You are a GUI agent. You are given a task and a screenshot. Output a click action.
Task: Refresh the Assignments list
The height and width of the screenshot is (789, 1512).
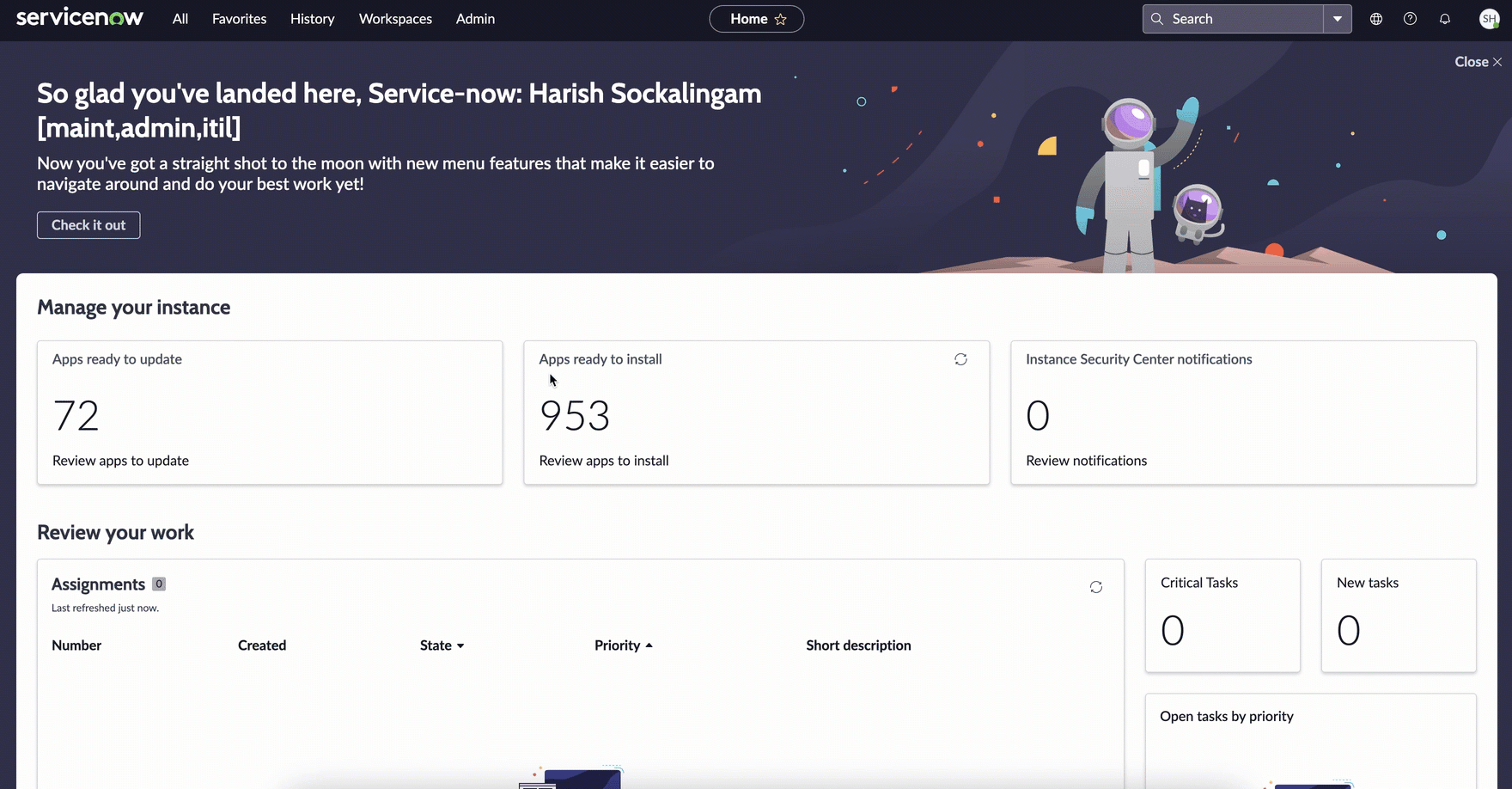pos(1096,587)
